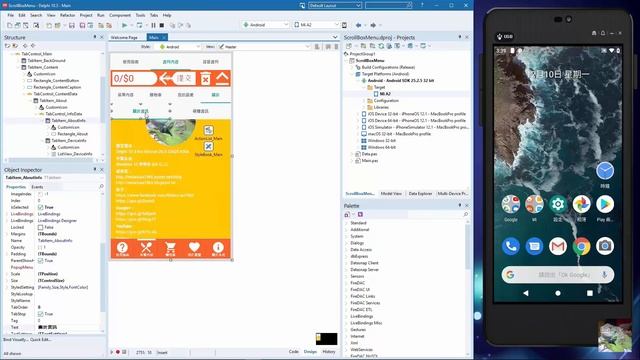Open the File menu
The height and width of the screenshot is (360, 640).
pos(11,15)
